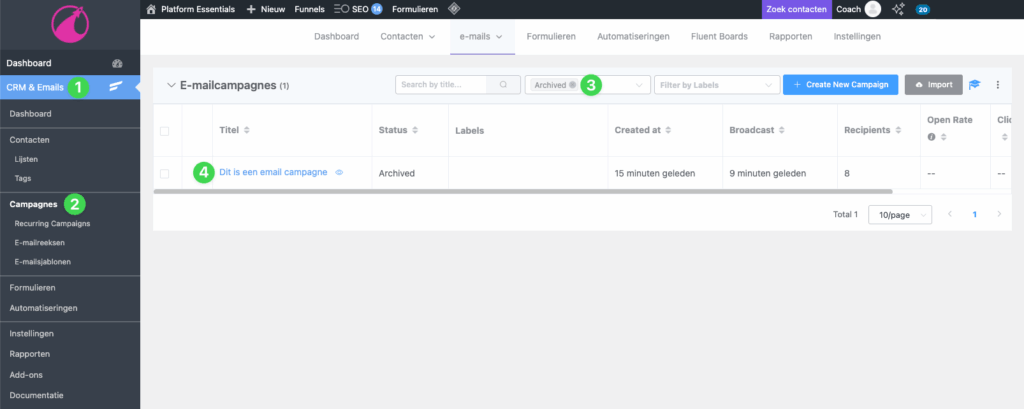Open the Contacten top navigation tab
Viewport: 1024px width, 409px height.
pyautogui.click(x=408, y=36)
